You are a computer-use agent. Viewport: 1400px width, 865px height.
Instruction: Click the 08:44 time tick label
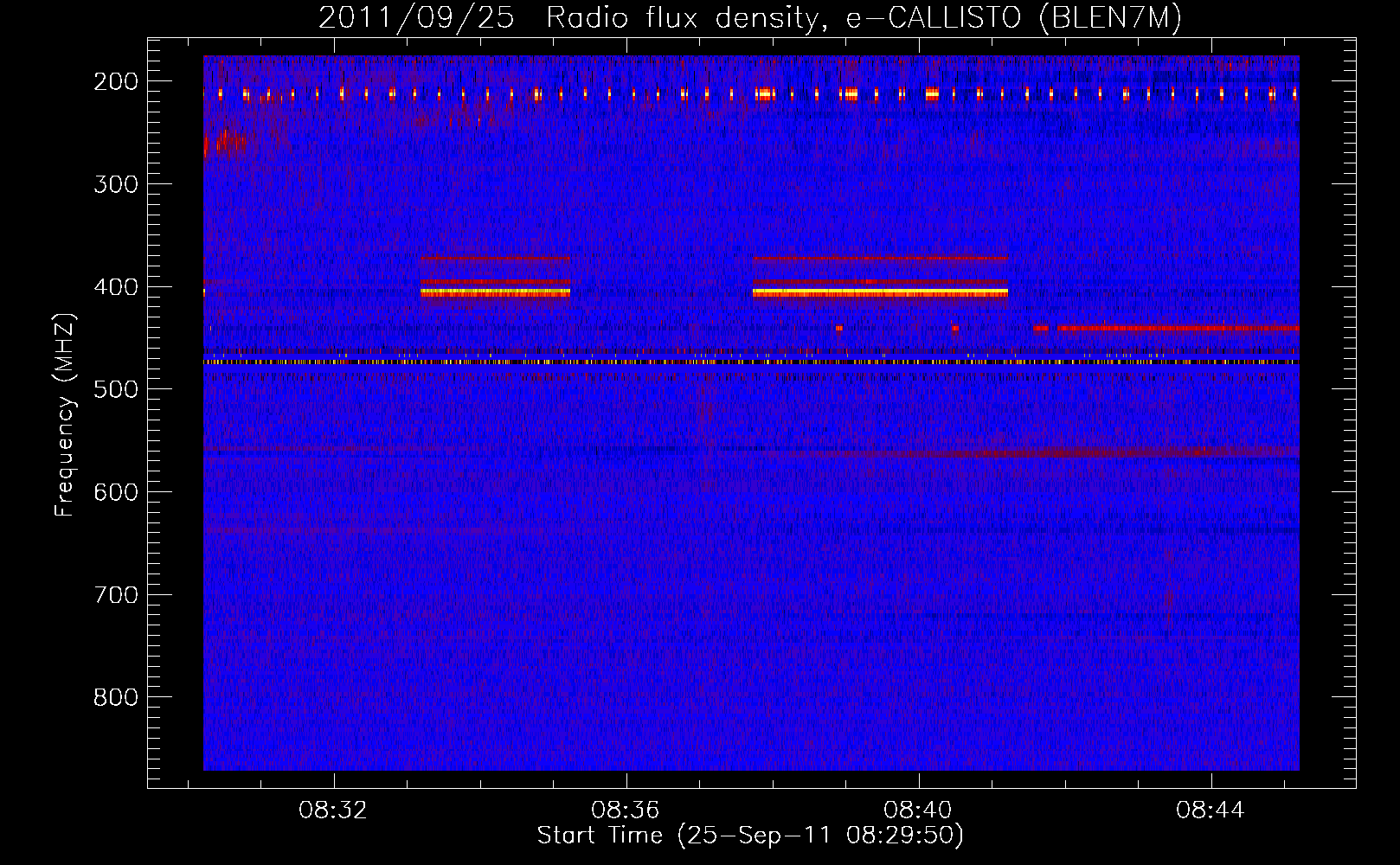point(1211,811)
